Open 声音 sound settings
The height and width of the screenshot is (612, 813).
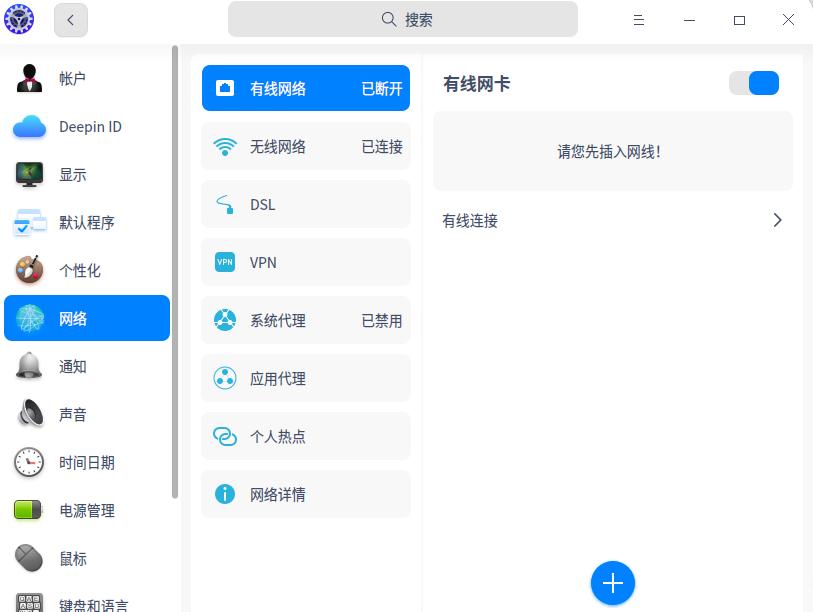pyautogui.click(x=73, y=414)
